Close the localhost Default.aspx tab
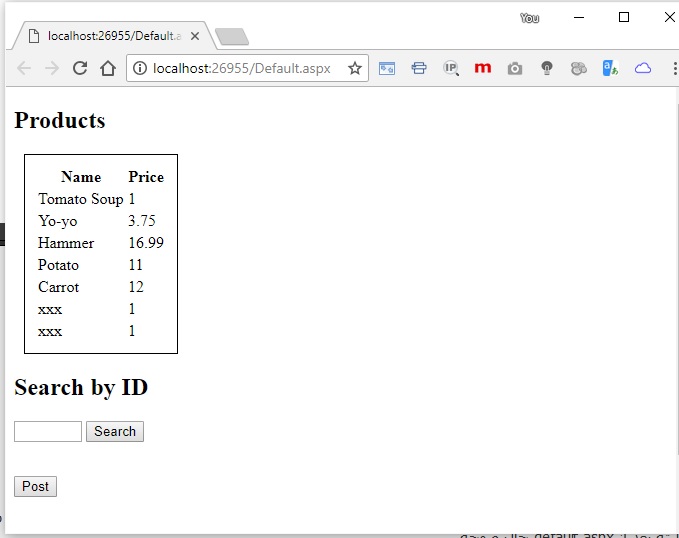Screen dimensions: 679x538 [195, 36]
